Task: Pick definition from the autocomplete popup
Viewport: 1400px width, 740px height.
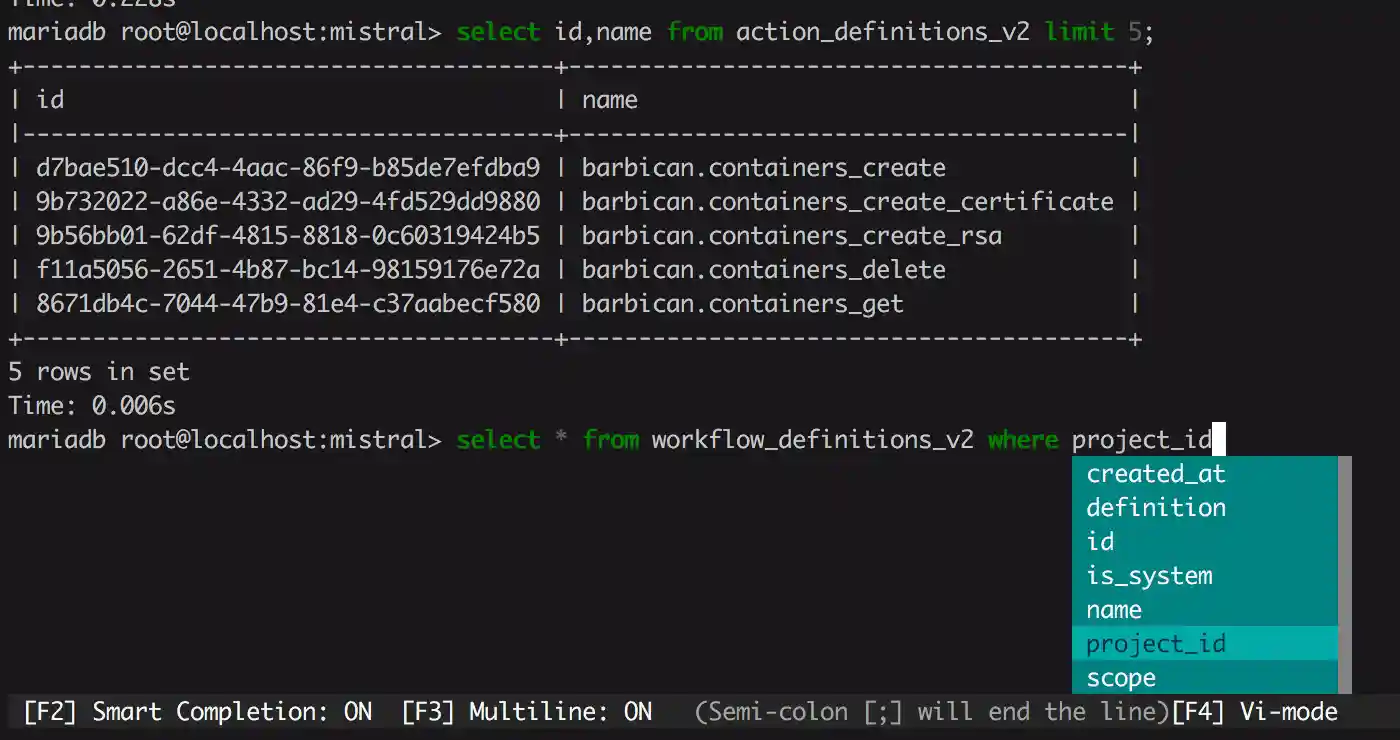Action: (x=1155, y=507)
